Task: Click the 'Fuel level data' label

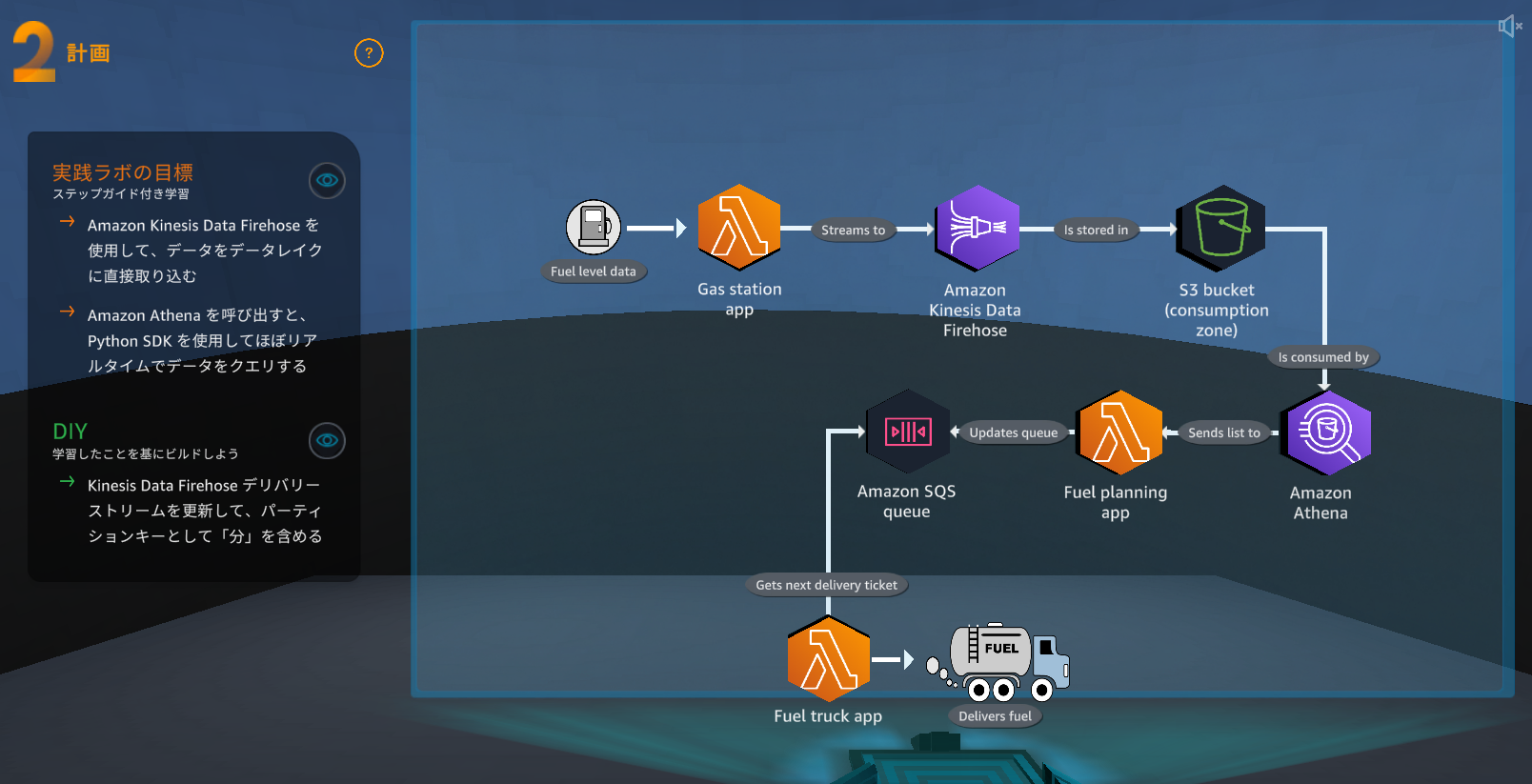Action: point(594,271)
